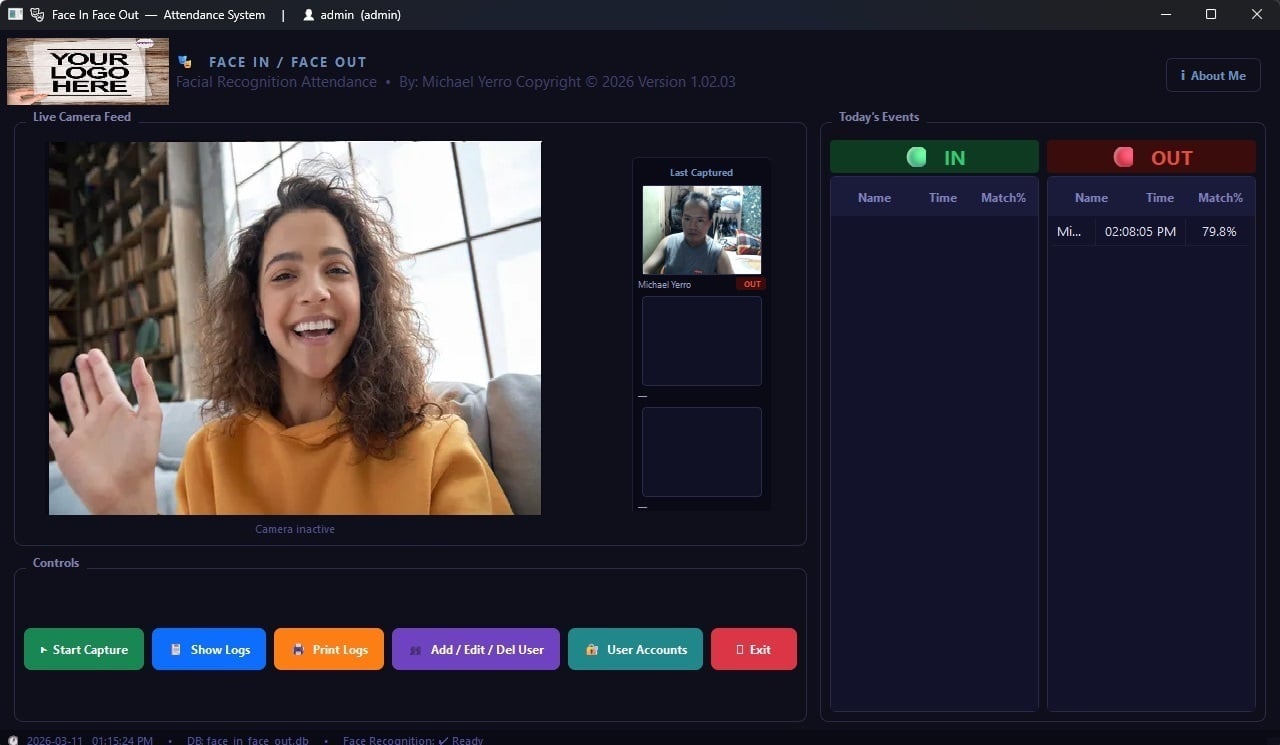The height and width of the screenshot is (745, 1280).
Task: Click the 02:08:05 PM time cell
Action: 1140,232
